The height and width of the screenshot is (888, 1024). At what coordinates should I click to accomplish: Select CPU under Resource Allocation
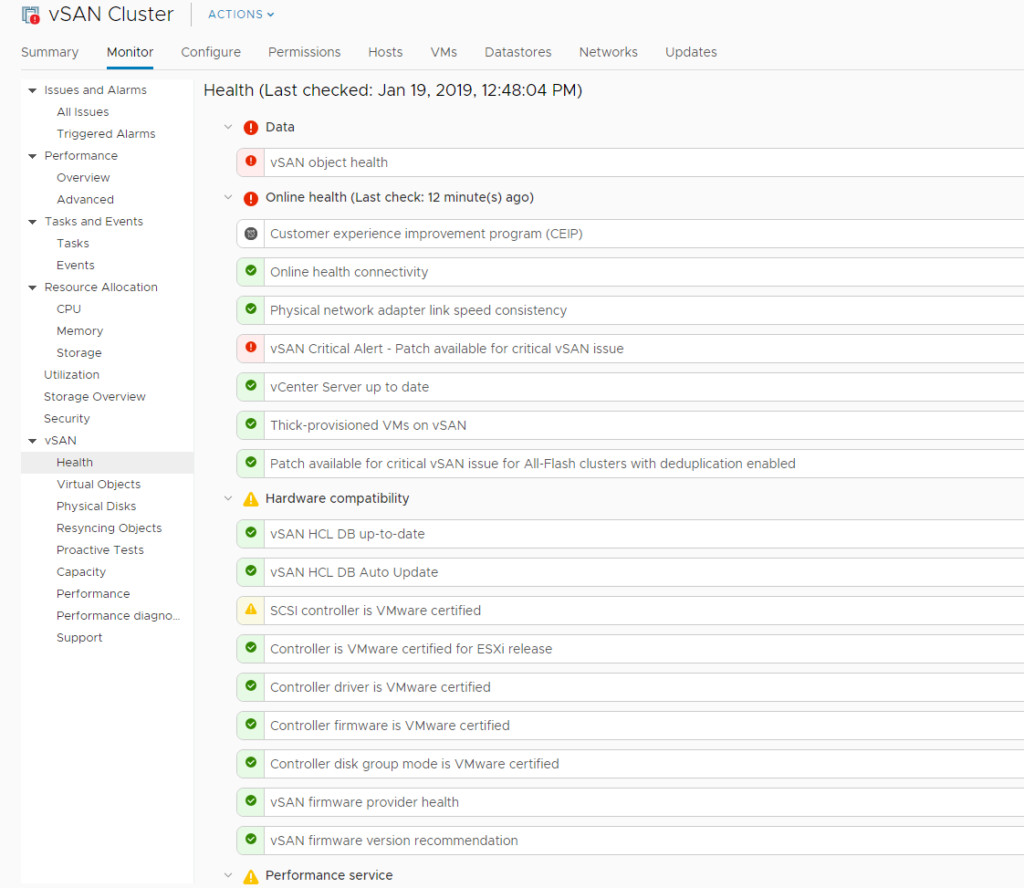click(69, 309)
